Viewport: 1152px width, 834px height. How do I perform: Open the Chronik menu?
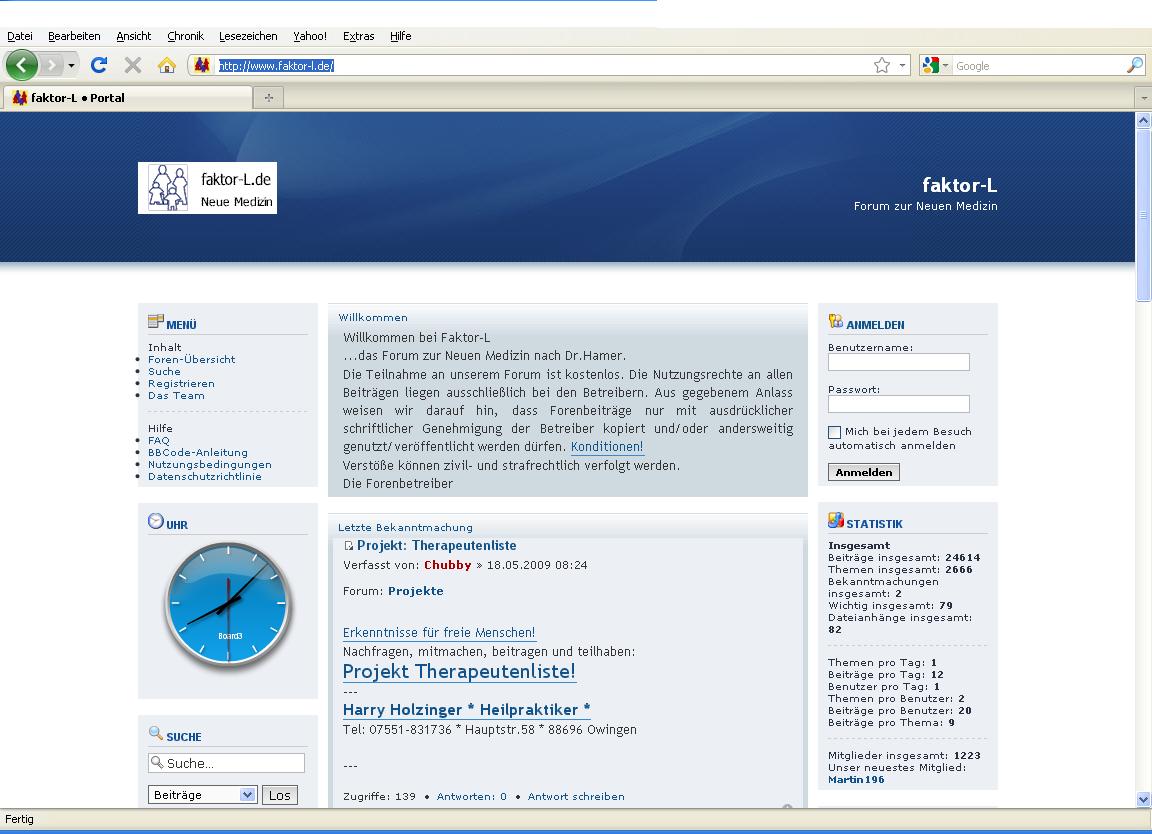[185, 36]
